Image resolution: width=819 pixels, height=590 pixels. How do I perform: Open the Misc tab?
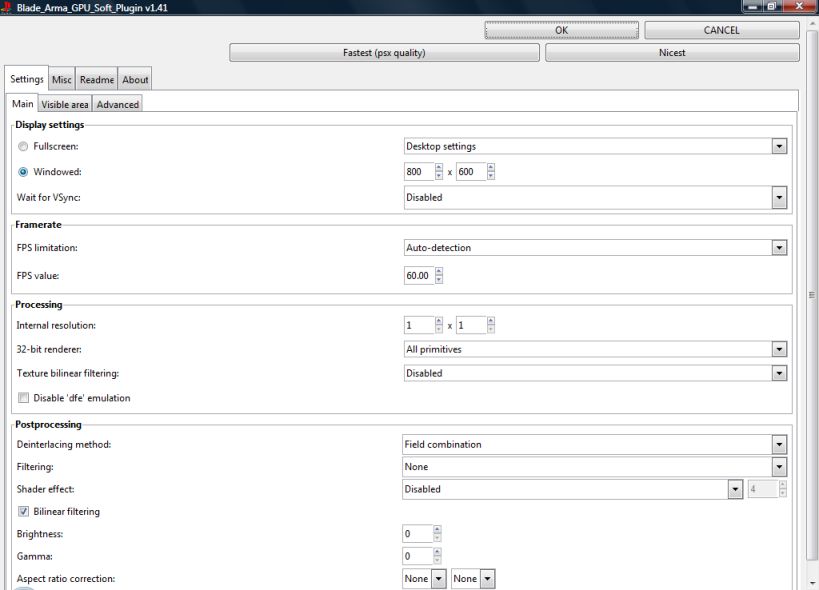[62, 79]
